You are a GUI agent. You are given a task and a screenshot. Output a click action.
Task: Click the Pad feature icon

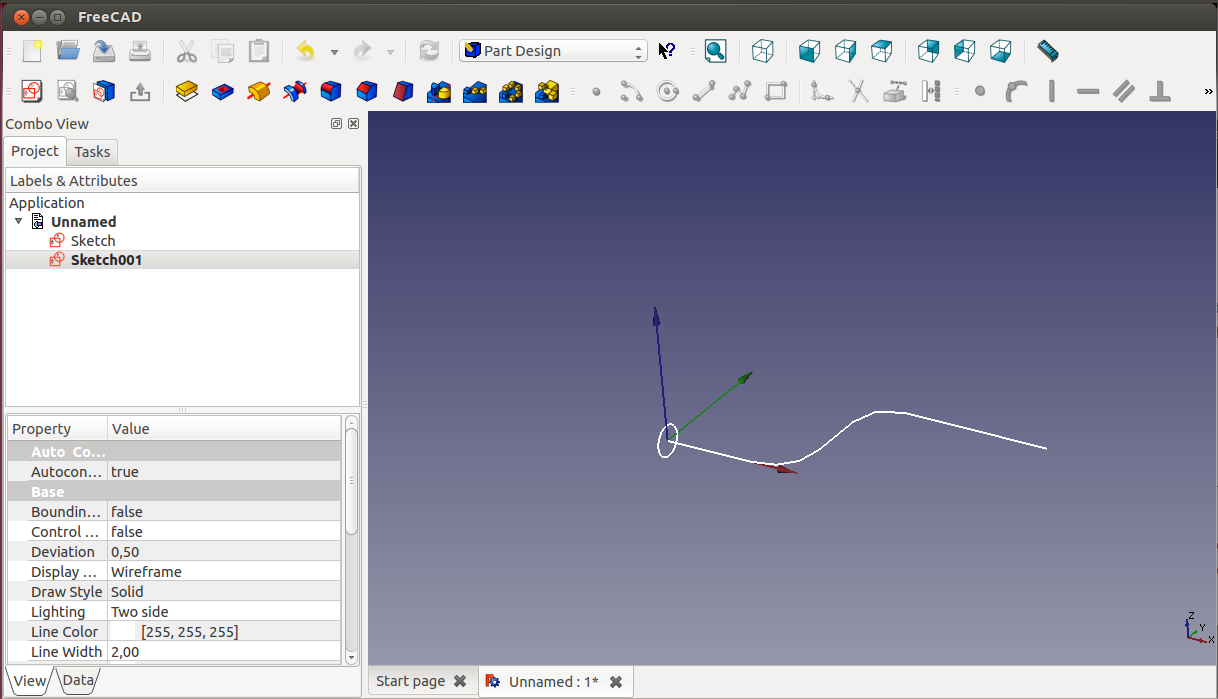186,92
